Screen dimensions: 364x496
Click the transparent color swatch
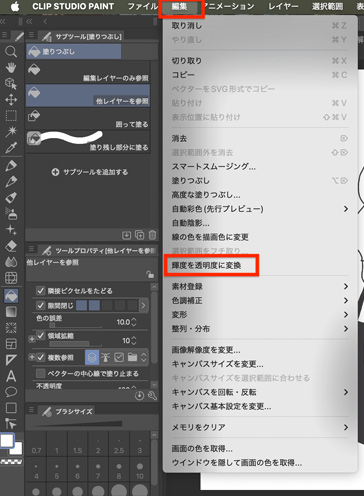[x=12, y=462]
